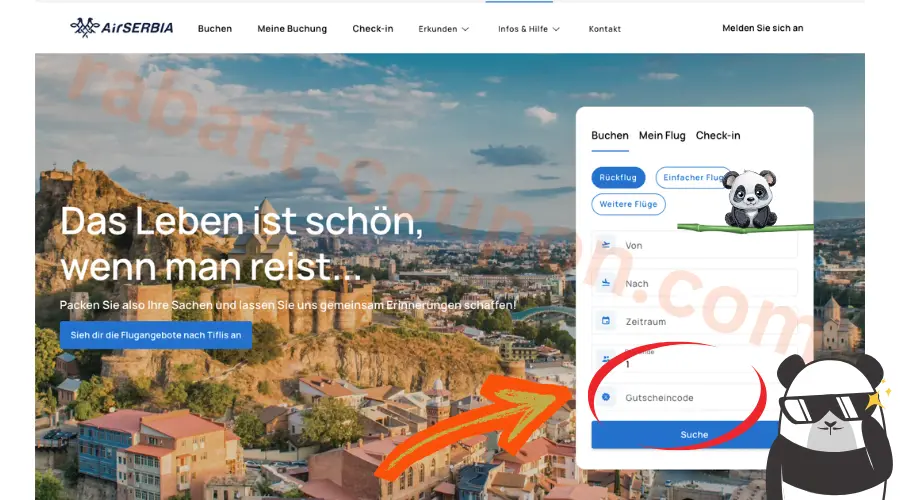Screen dimensions: 900x500
Task: Click the Nach destination field
Action: 695,283
